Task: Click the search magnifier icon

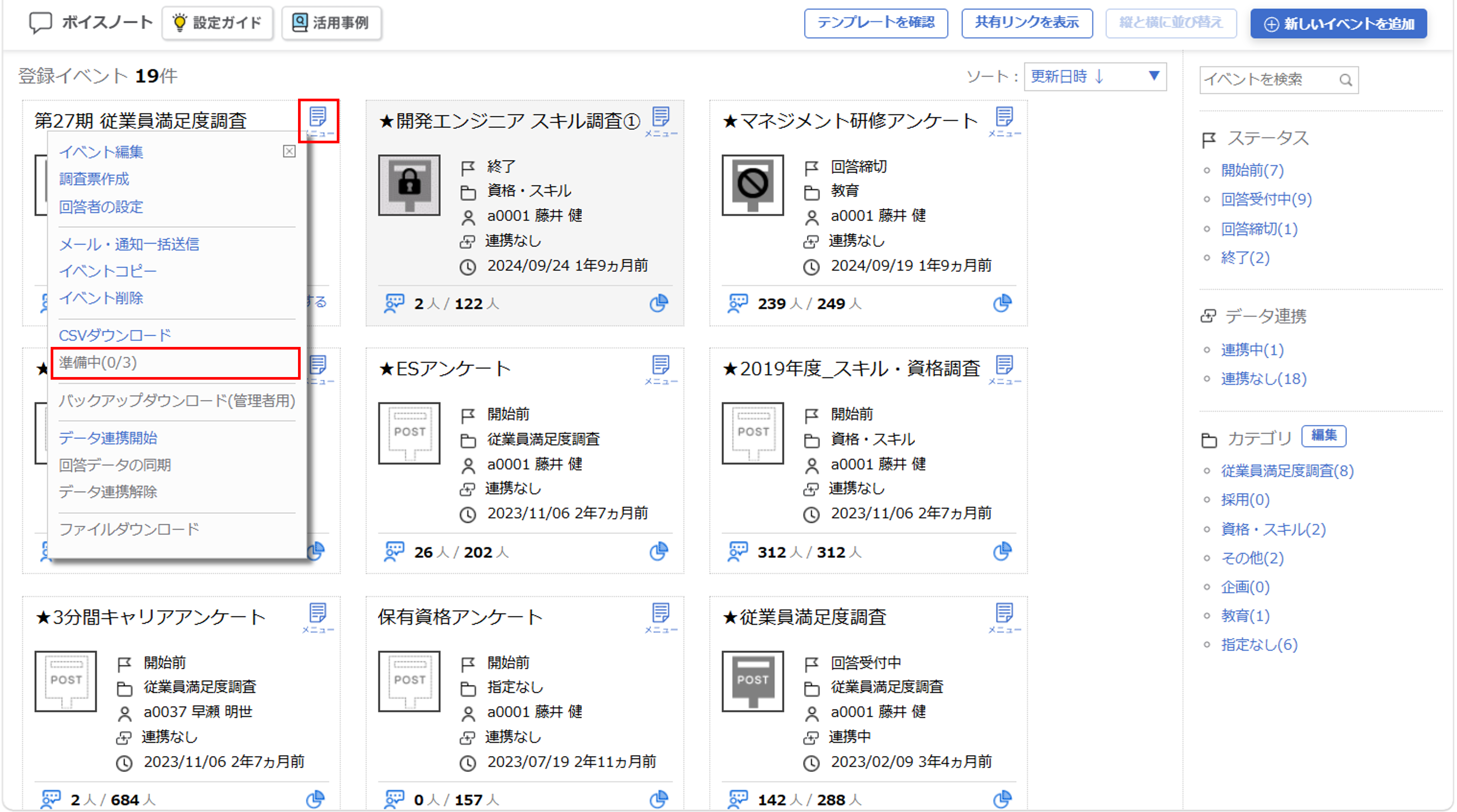Action: point(1346,80)
